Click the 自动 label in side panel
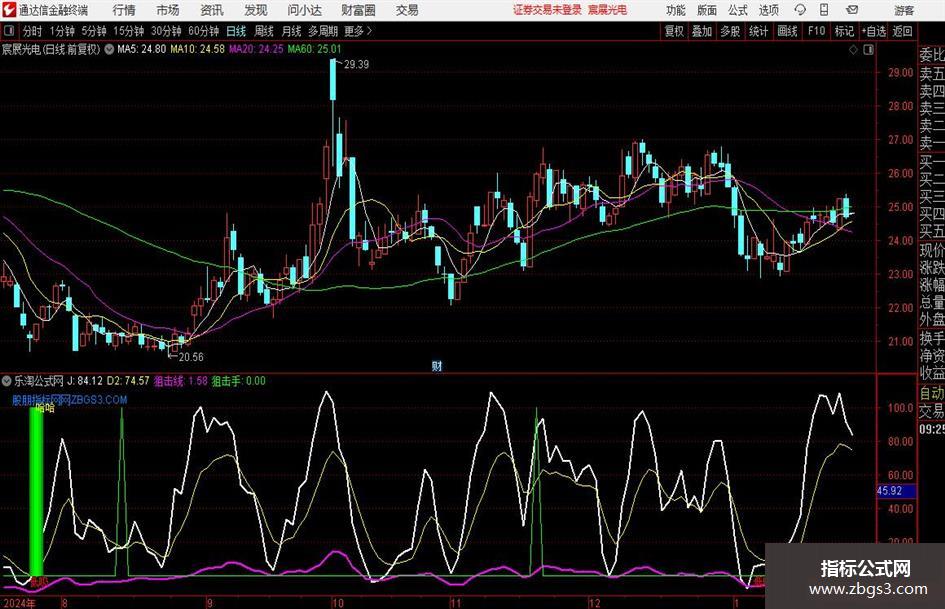The image size is (945, 609). 932,393
